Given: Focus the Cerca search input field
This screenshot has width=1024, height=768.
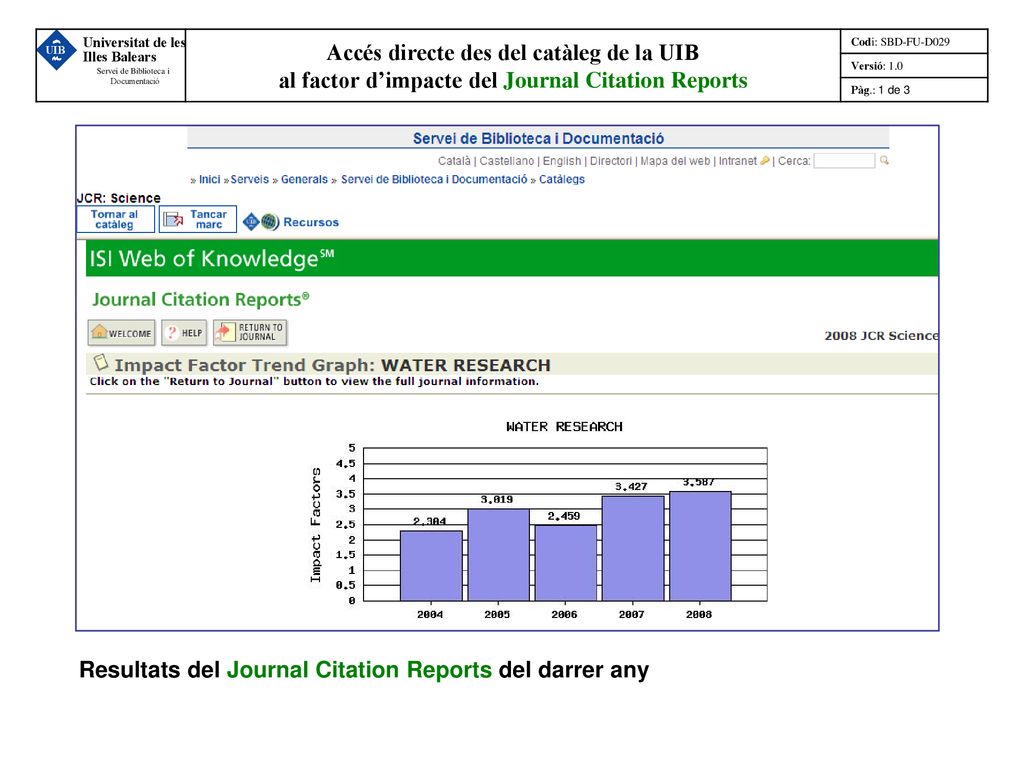Looking at the screenshot, I should click(x=844, y=161).
